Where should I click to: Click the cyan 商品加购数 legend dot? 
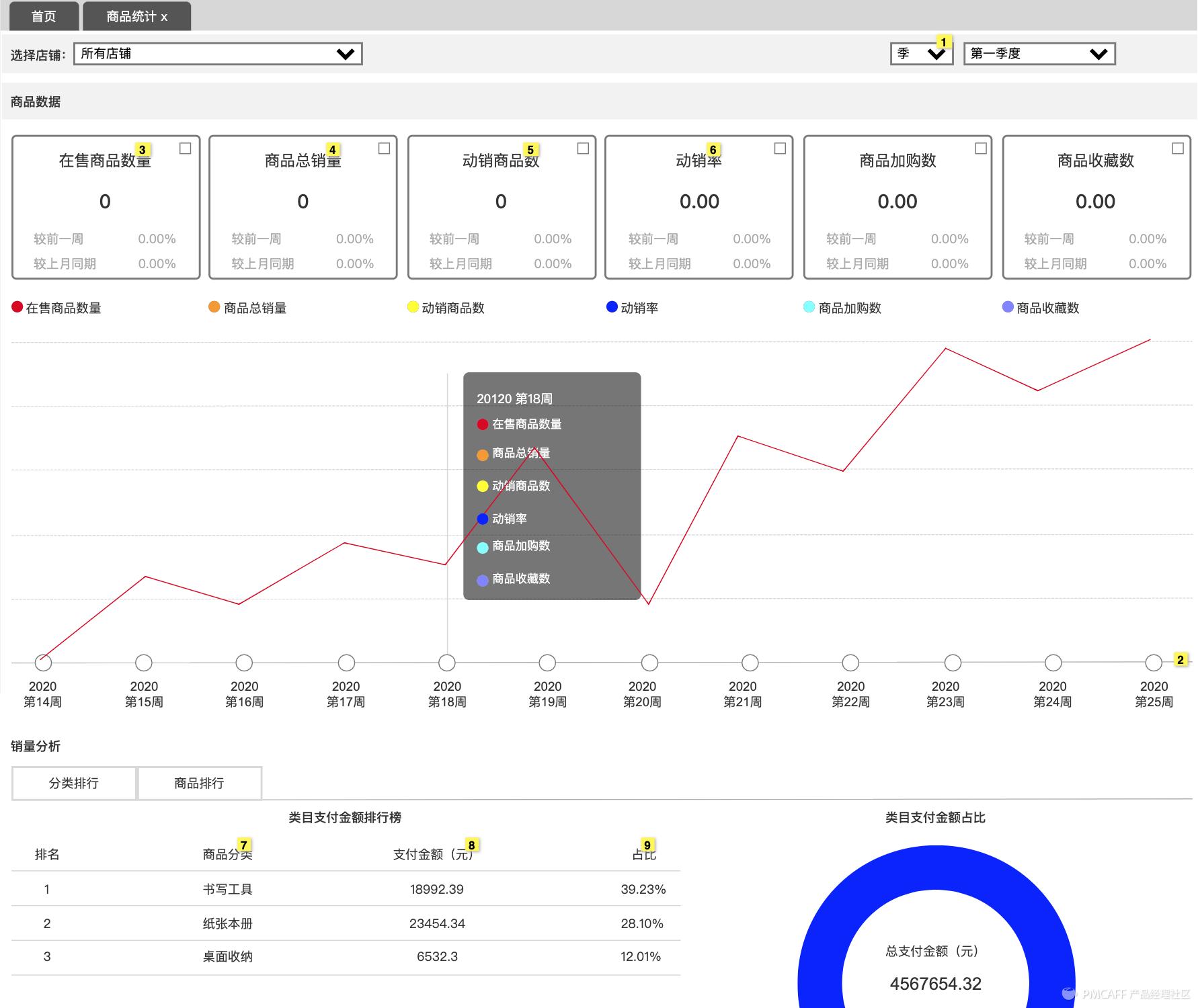809,307
